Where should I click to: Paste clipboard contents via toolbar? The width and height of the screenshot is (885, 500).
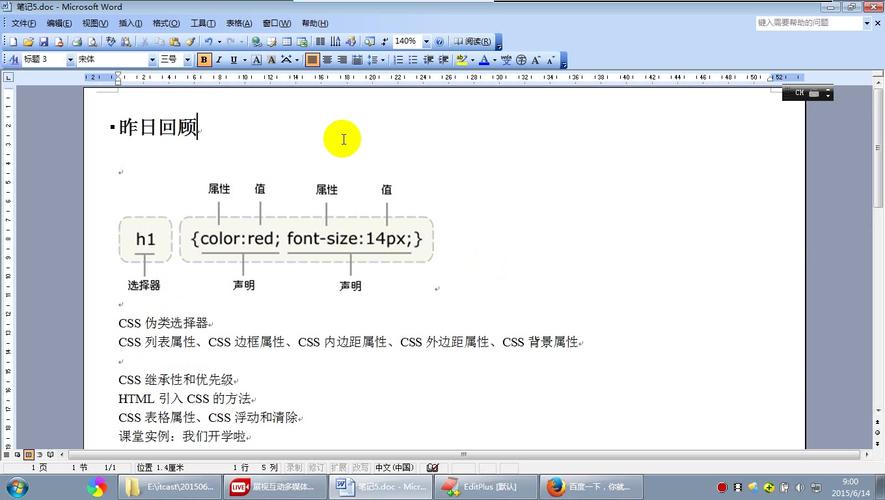point(175,41)
